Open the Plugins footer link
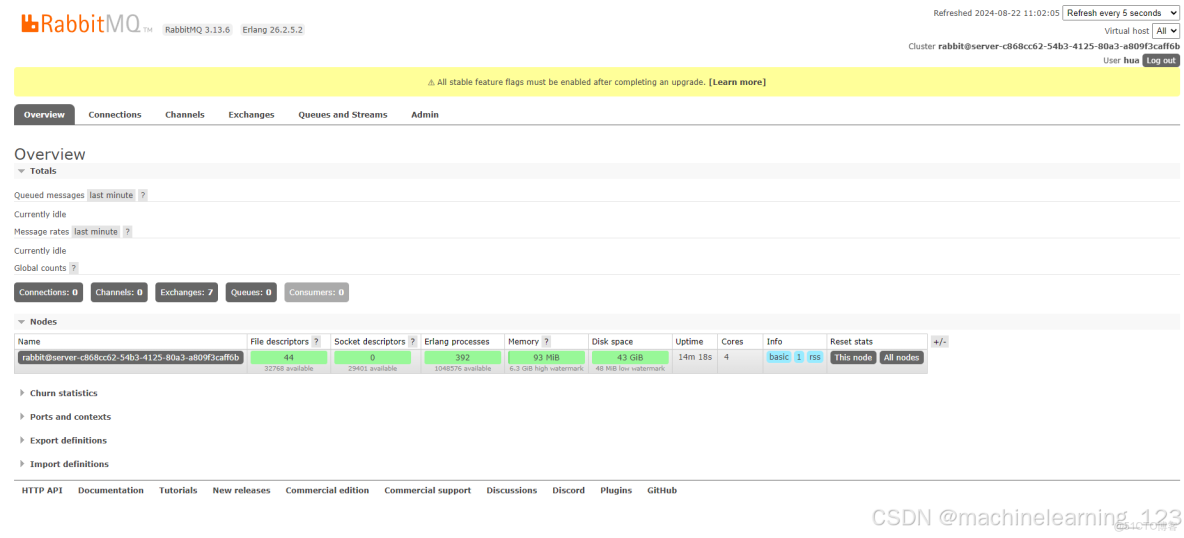This screenshot has height=538, width=1184. tap(616, 490)
